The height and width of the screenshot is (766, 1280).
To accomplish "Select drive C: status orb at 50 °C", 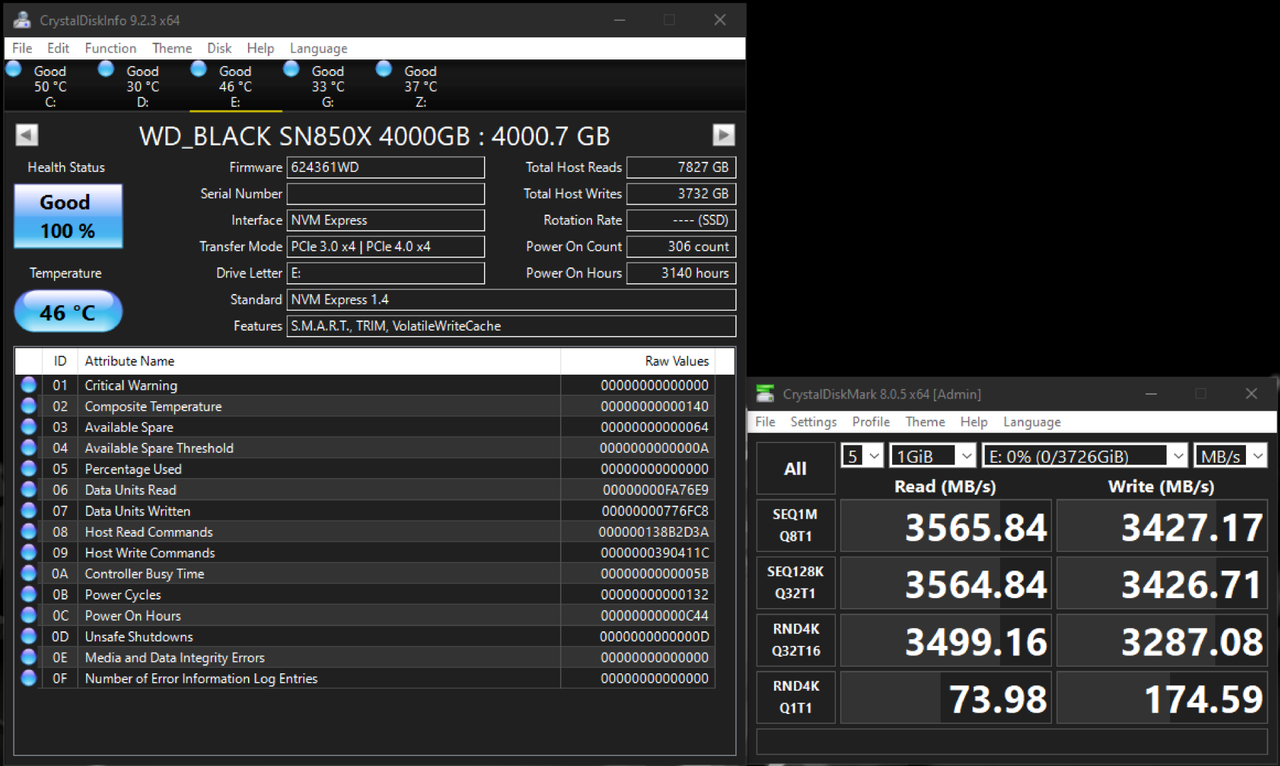I will pos(14,69).
